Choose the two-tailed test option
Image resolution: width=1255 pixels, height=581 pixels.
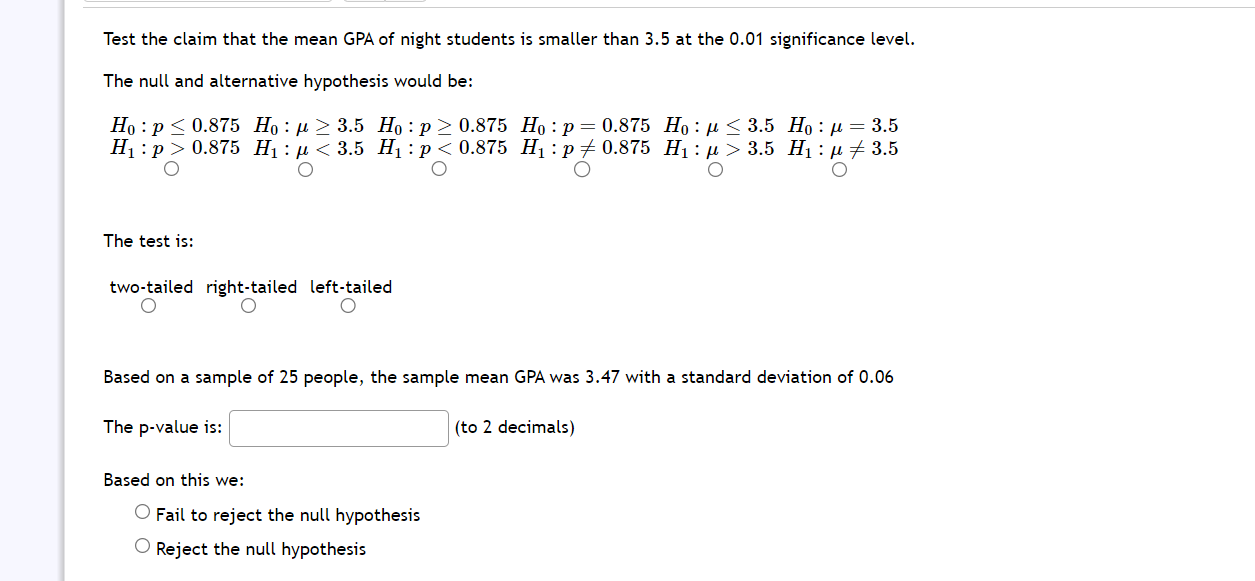(x=148, y=305)
